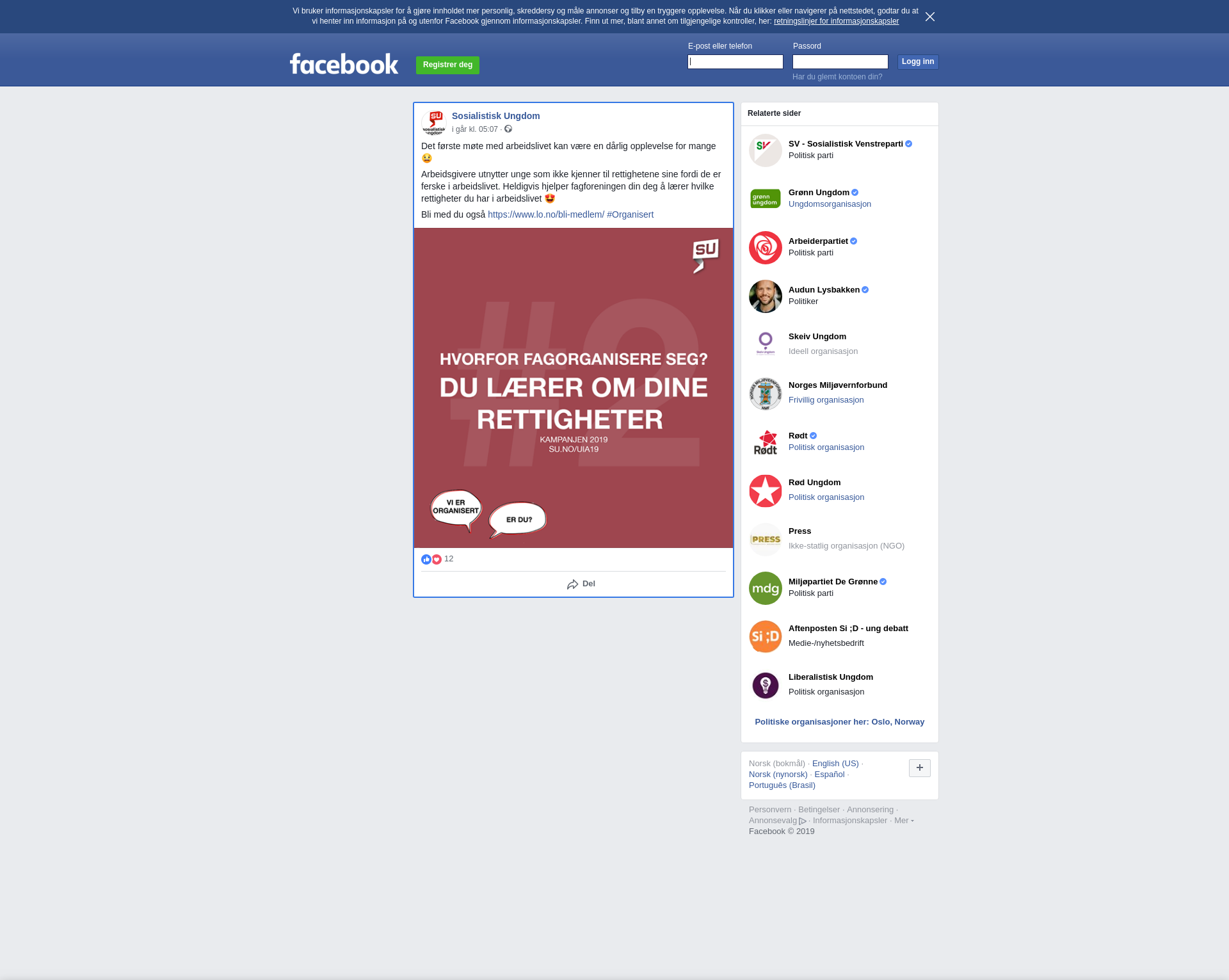This screenshot has height=980, width=1229.
Task: Open Rødt page logo
Action: coord(766,442)
